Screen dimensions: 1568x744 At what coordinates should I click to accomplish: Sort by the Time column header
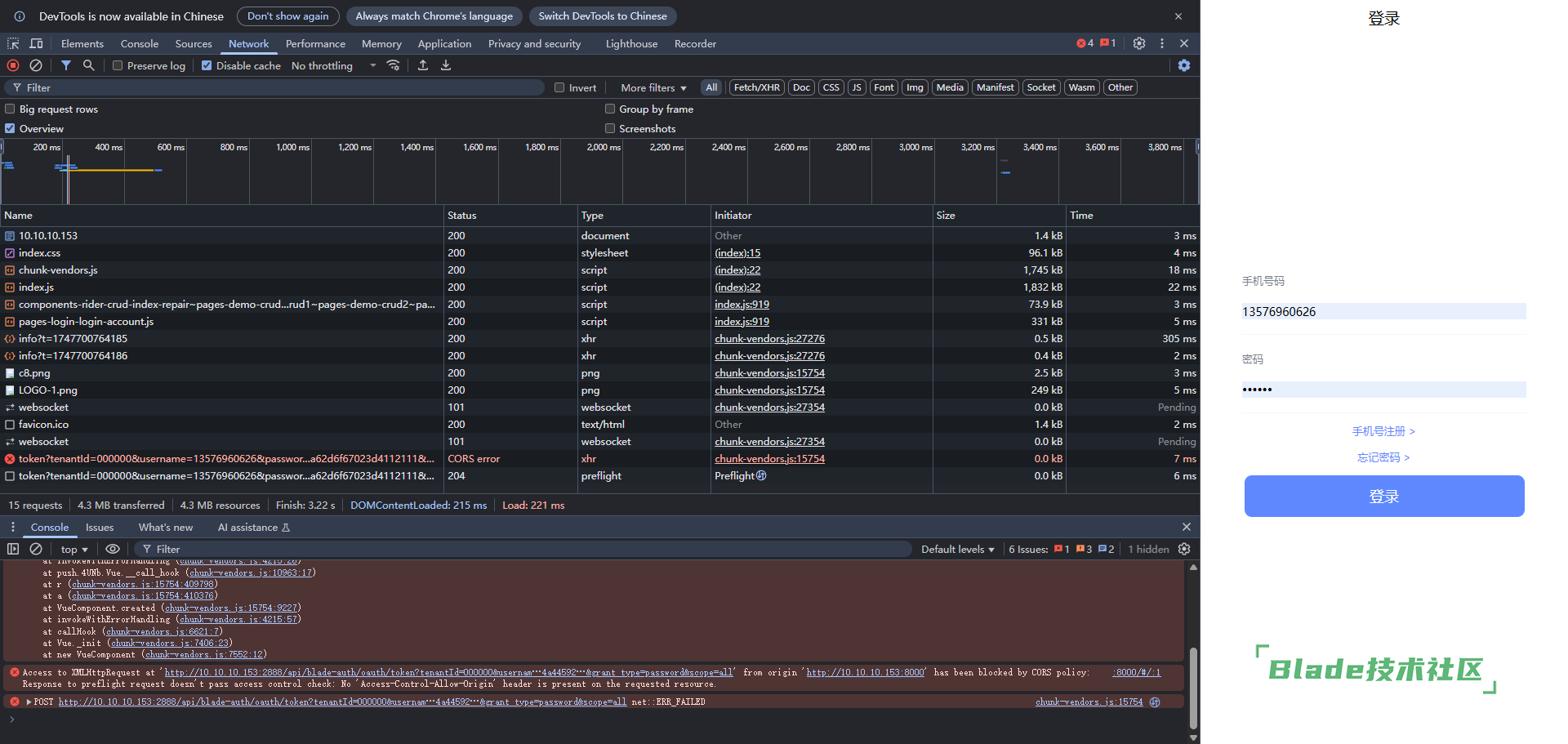pyautogui.click(x=1133, y=215)
